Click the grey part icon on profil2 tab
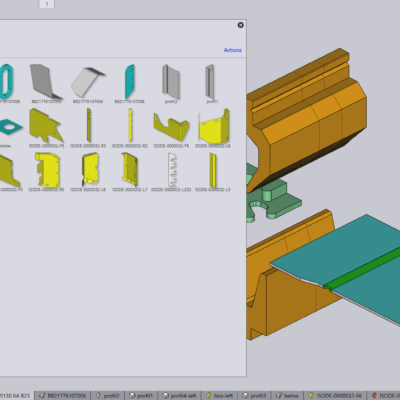Screen dimensions: 400x400 point(99,396)
